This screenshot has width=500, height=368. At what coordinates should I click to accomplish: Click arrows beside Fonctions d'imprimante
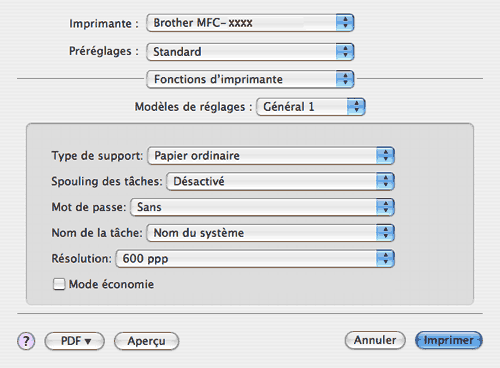[345, 79]
